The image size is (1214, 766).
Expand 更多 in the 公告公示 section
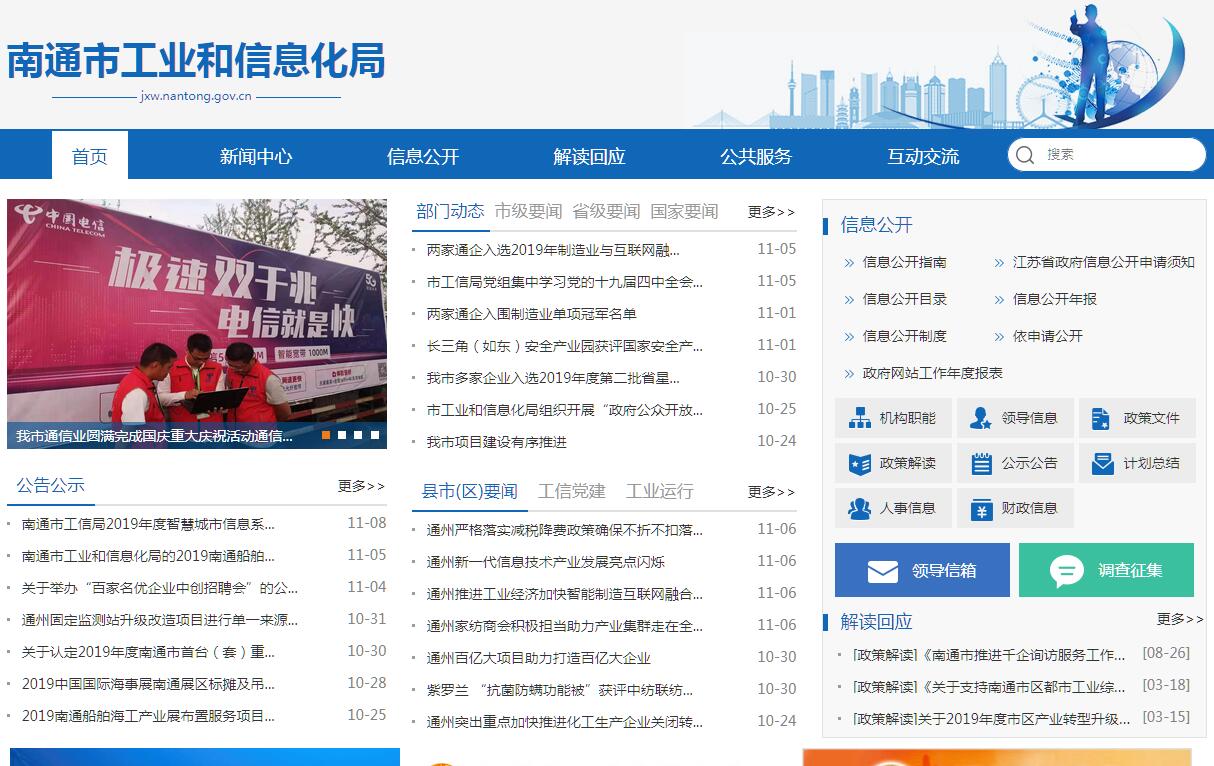pyautogui.click(x=361, y=486)
